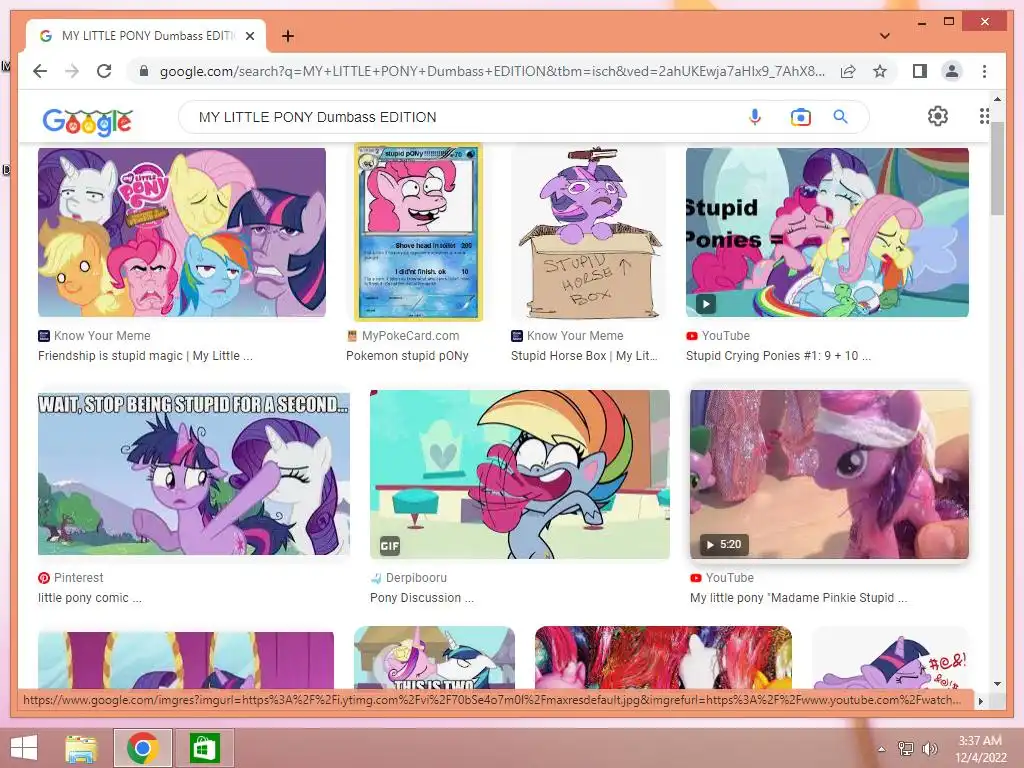The width and height of the screenshot is (1024, 768).
Task: Share this page from address bar
Action: coord(848,71)
